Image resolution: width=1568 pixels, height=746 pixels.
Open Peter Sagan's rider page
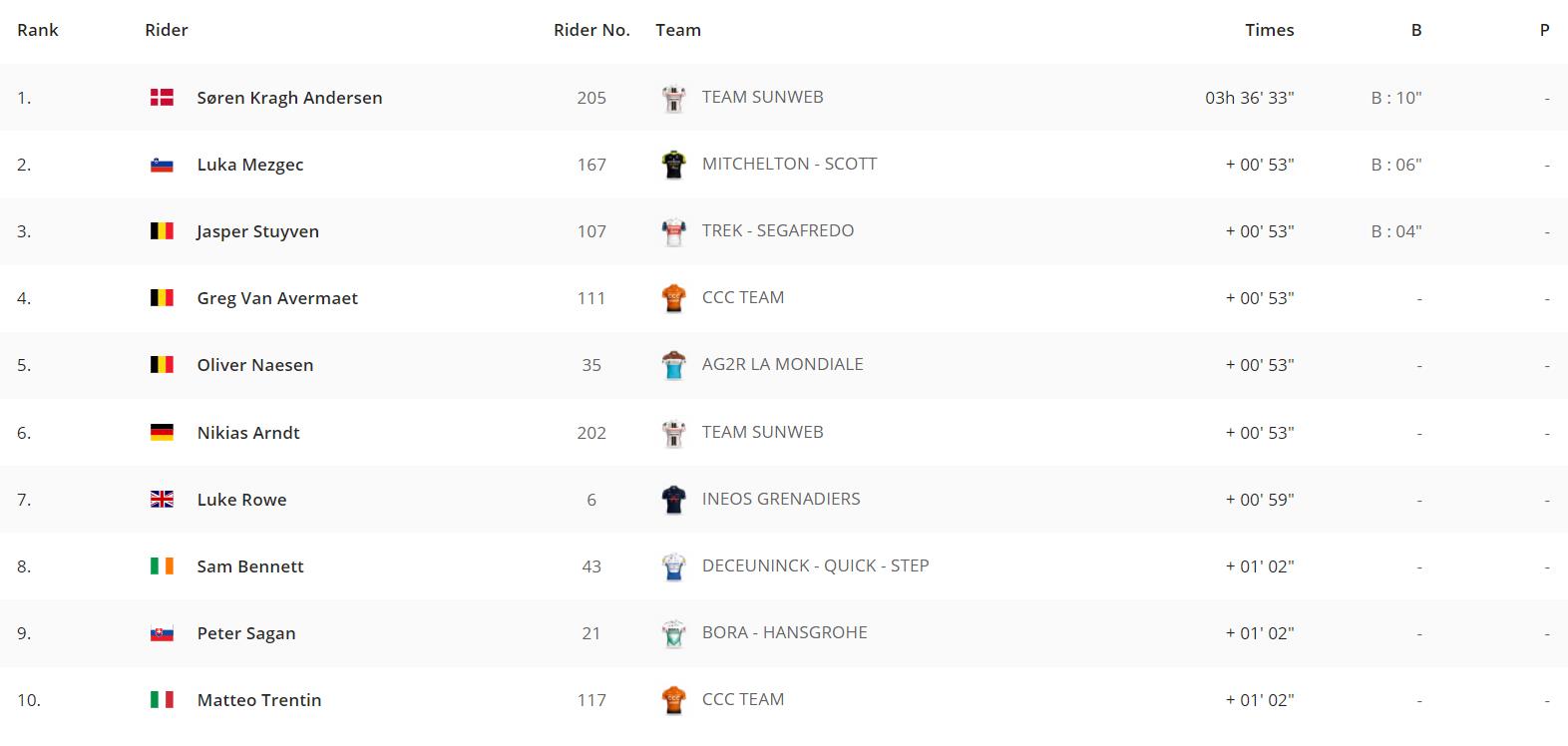[x=246, y=632]
